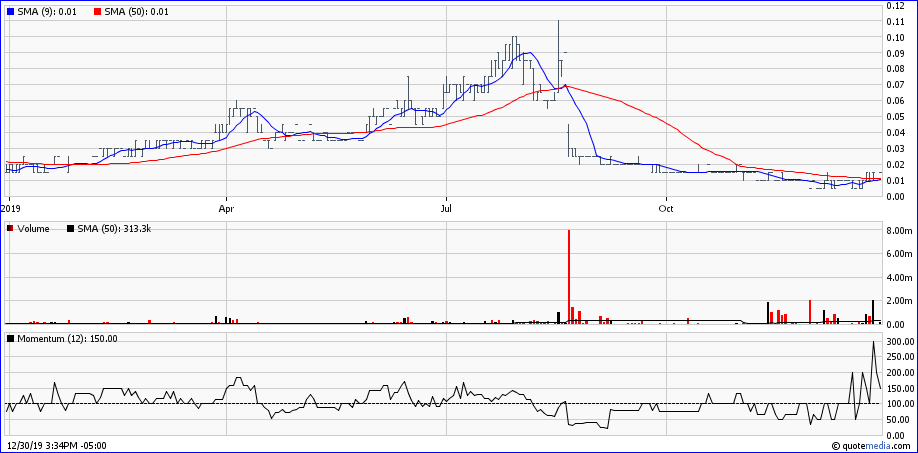Viewport: 918px width, 453px height.
Task: Click the red Volume legend square
Action: pos(11,229)
